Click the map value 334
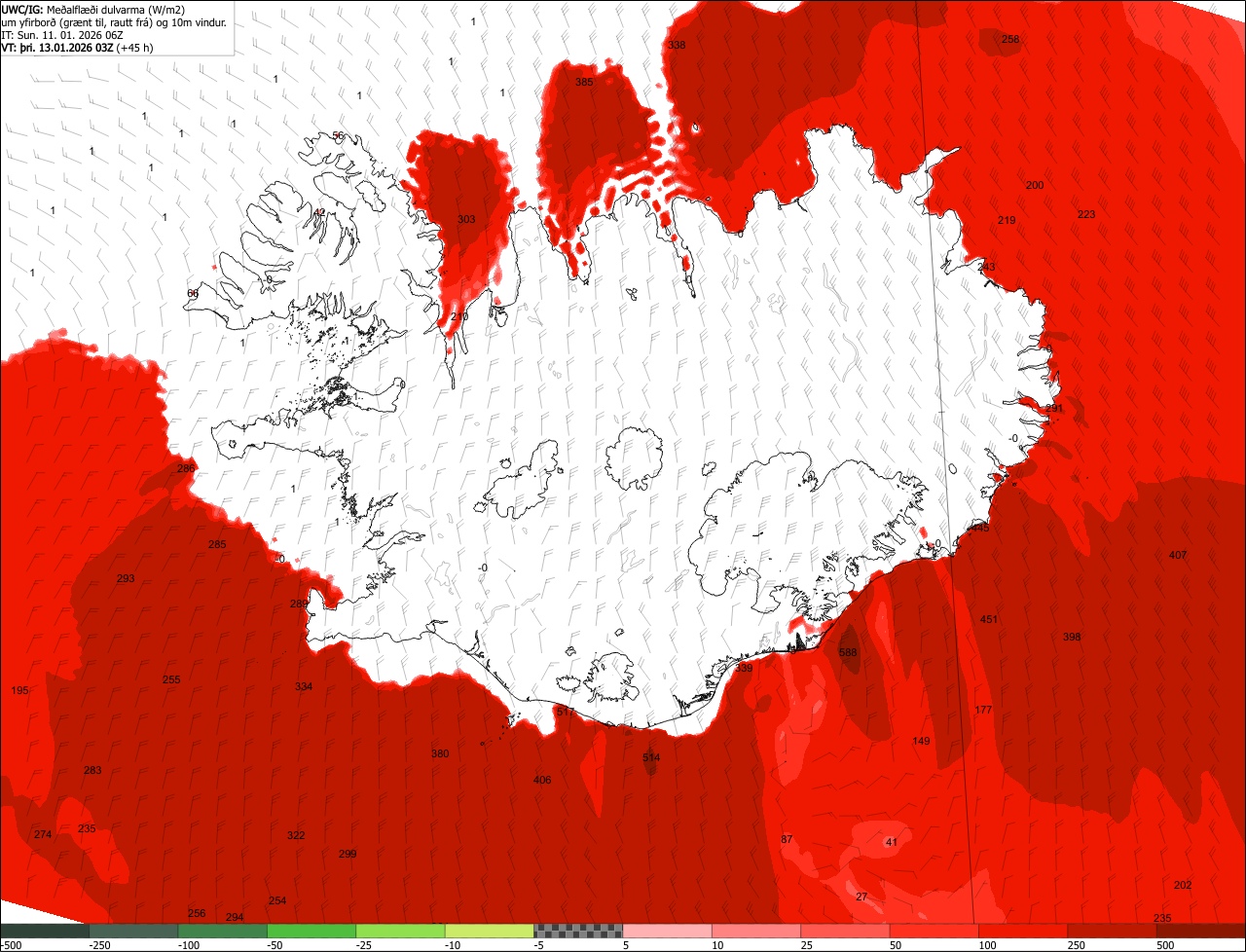The image size is (1246, 952). point(304,686)
